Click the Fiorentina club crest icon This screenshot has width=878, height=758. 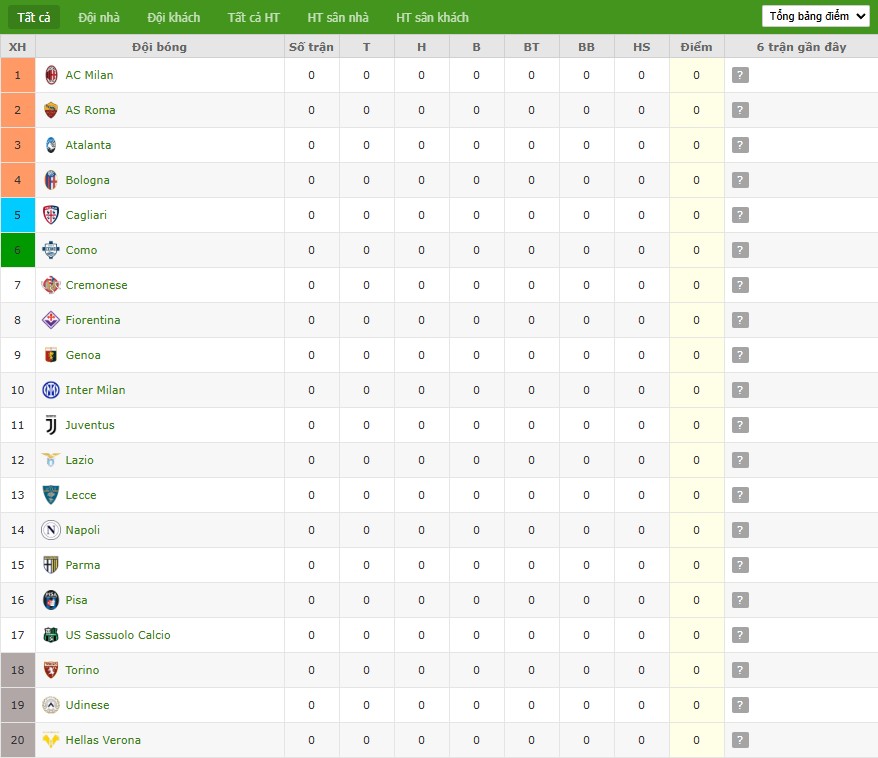point(51,320)
